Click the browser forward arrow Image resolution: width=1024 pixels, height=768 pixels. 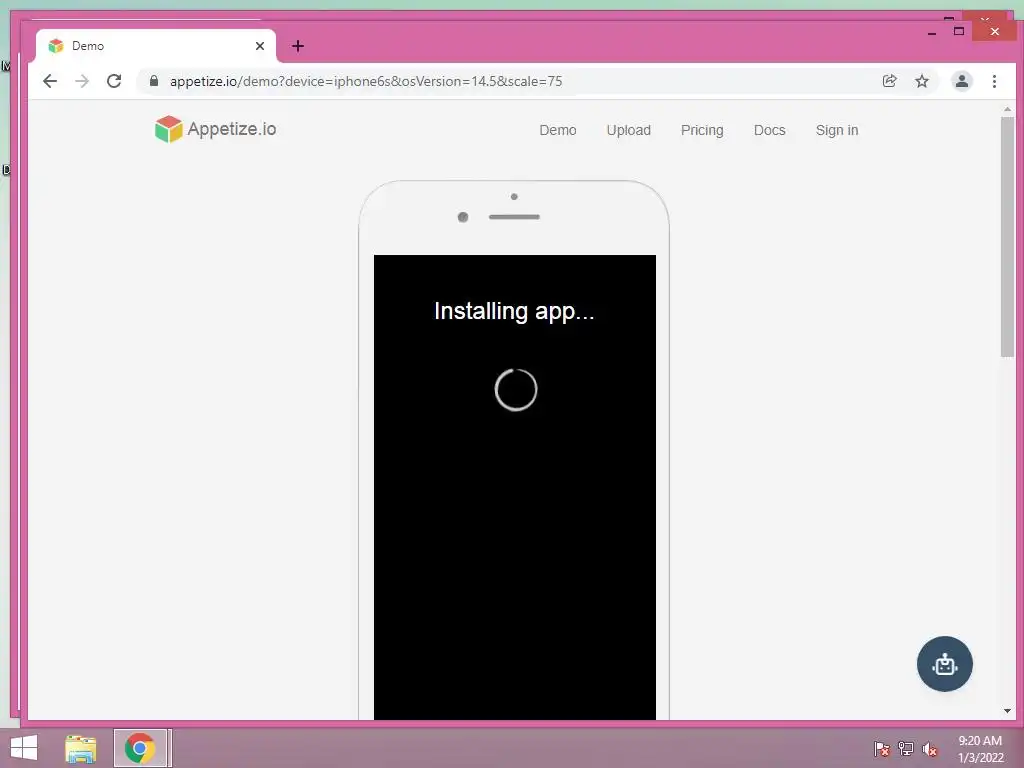pos(82,81)
